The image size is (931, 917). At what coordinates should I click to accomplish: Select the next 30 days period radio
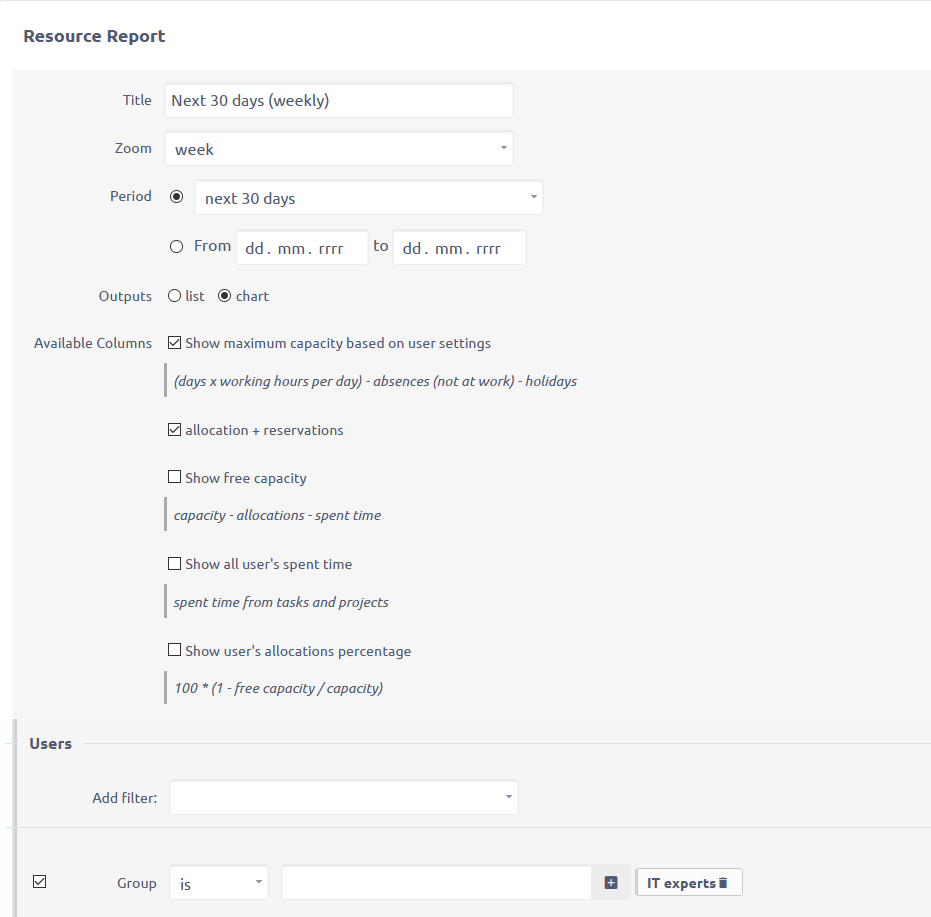tap(177, 197)
